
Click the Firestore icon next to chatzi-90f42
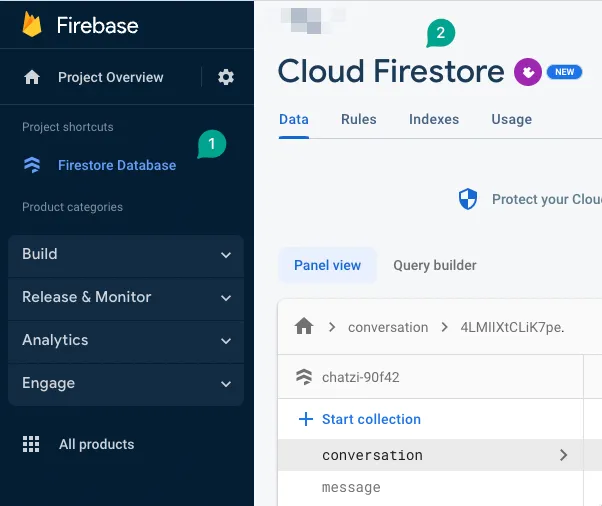304,377
